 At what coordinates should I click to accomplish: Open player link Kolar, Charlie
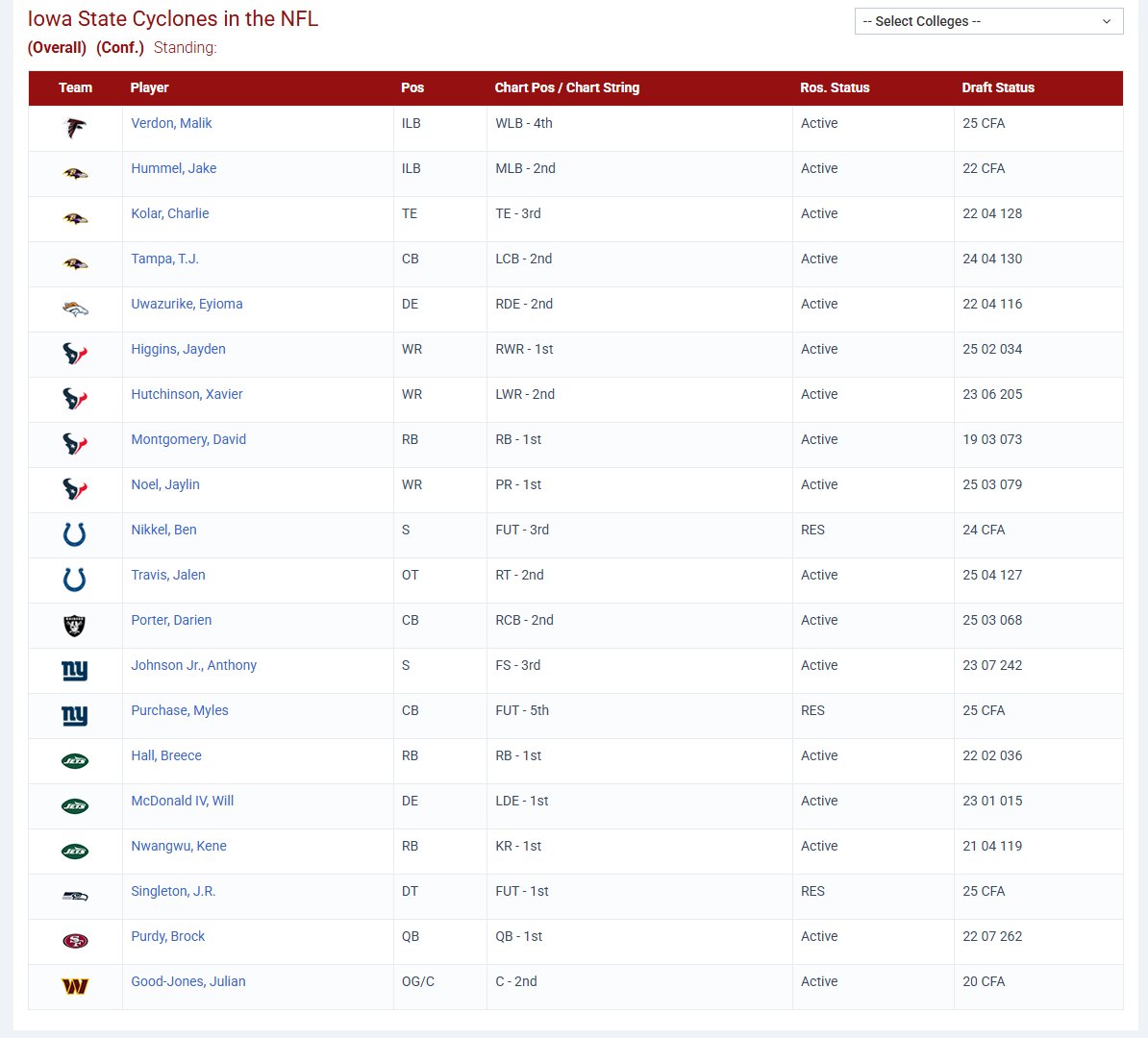pos(170,213)
